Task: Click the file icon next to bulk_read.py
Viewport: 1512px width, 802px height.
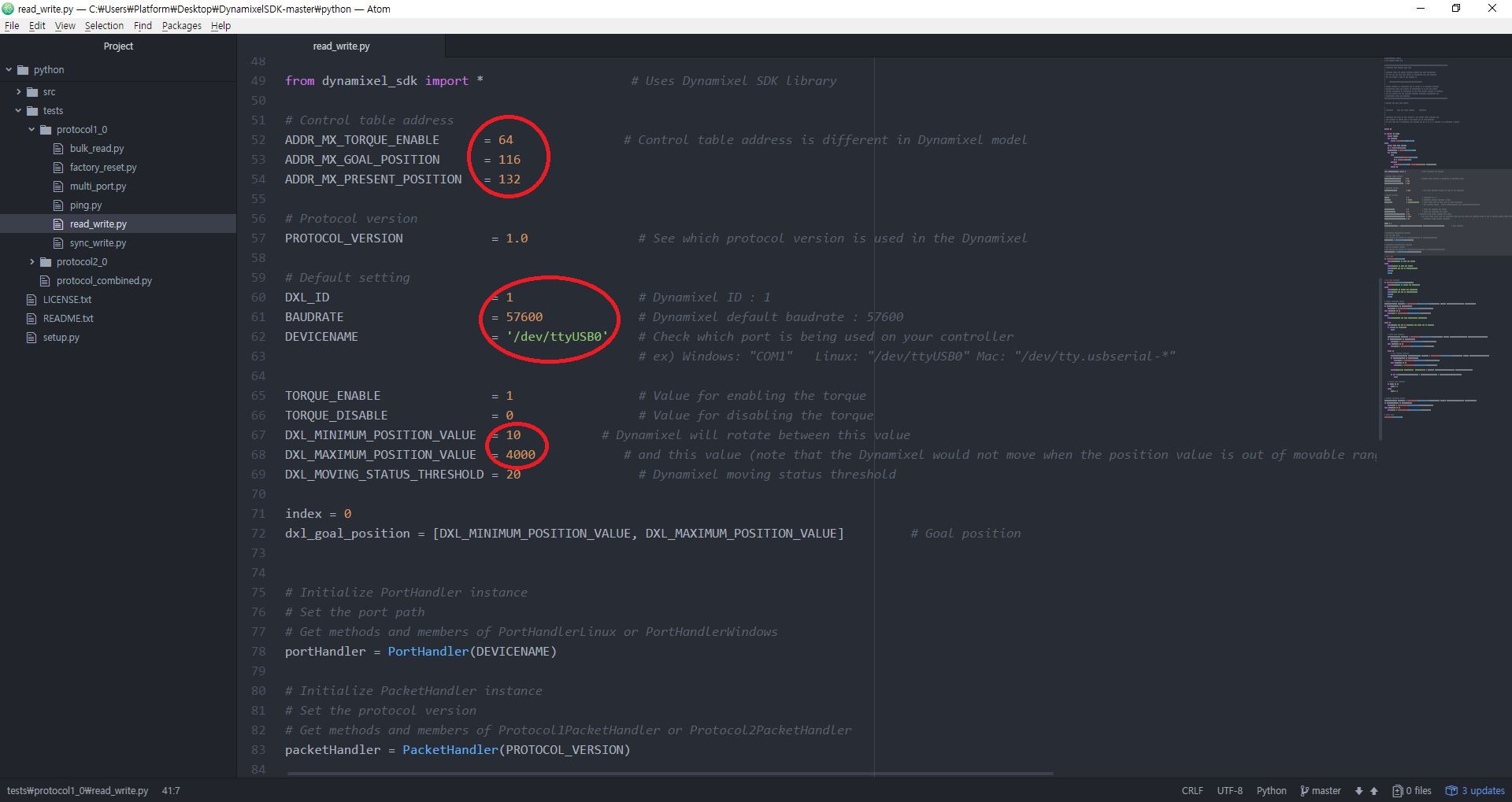Action: (x=58, y=149)
